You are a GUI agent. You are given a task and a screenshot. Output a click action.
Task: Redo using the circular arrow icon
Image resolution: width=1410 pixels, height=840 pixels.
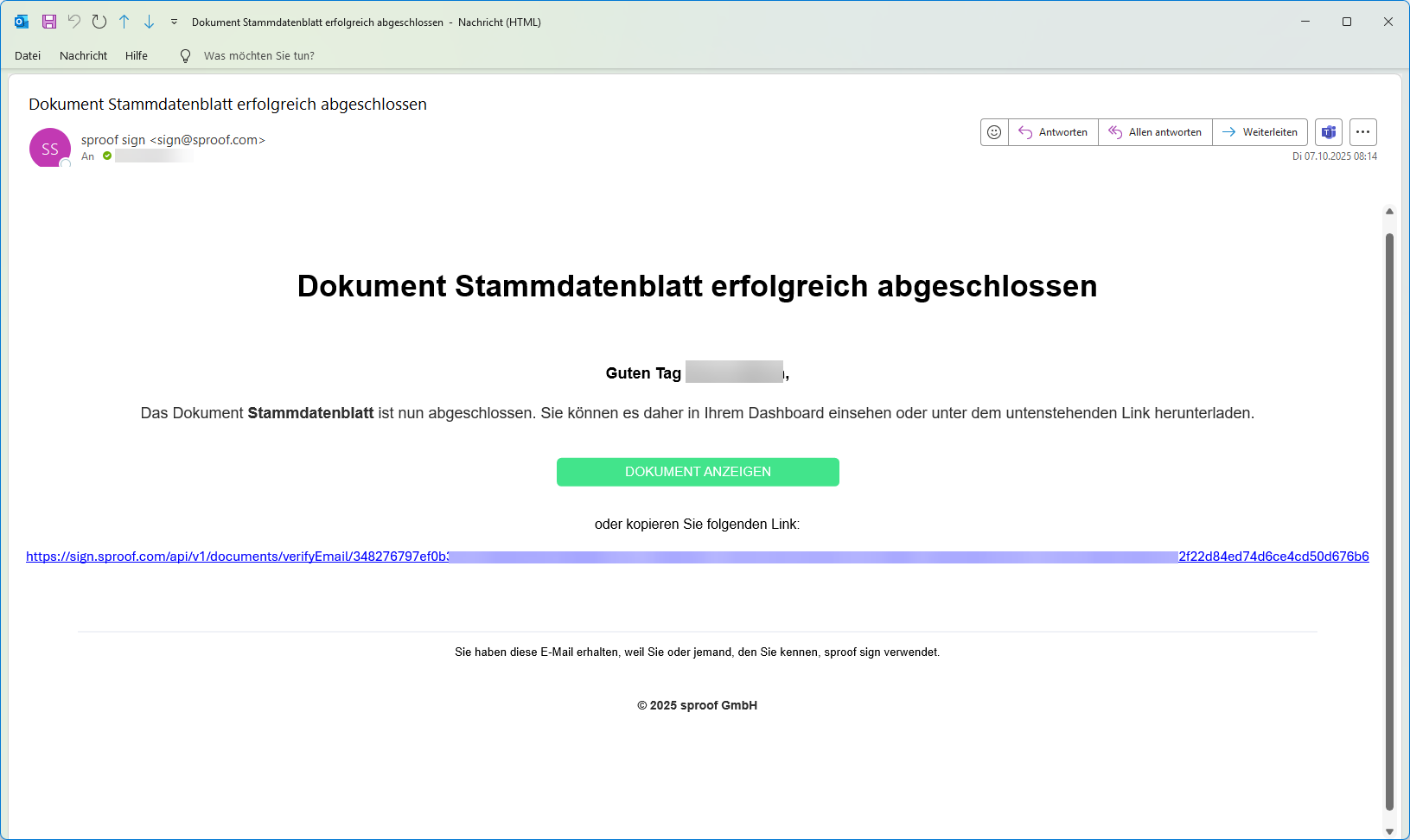(99, 22)
